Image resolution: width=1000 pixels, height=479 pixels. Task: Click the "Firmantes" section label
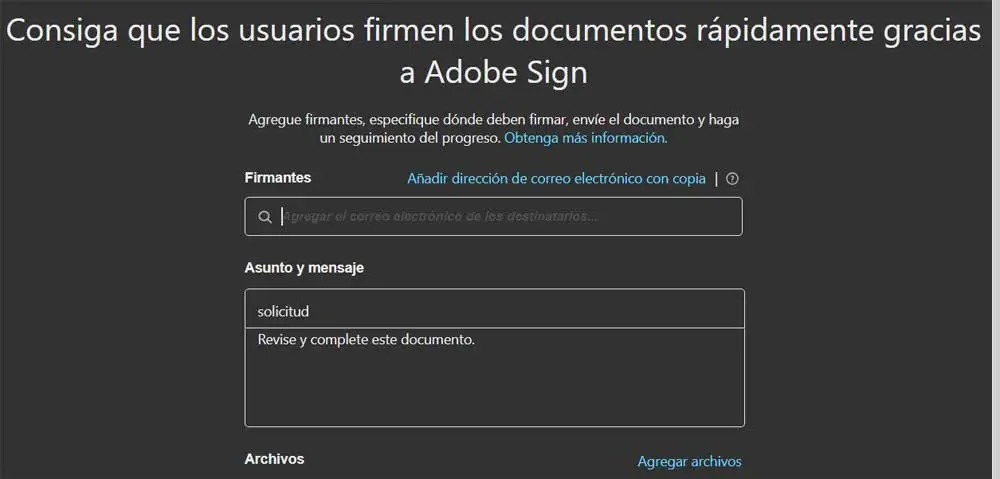click(x=278, y=178)
